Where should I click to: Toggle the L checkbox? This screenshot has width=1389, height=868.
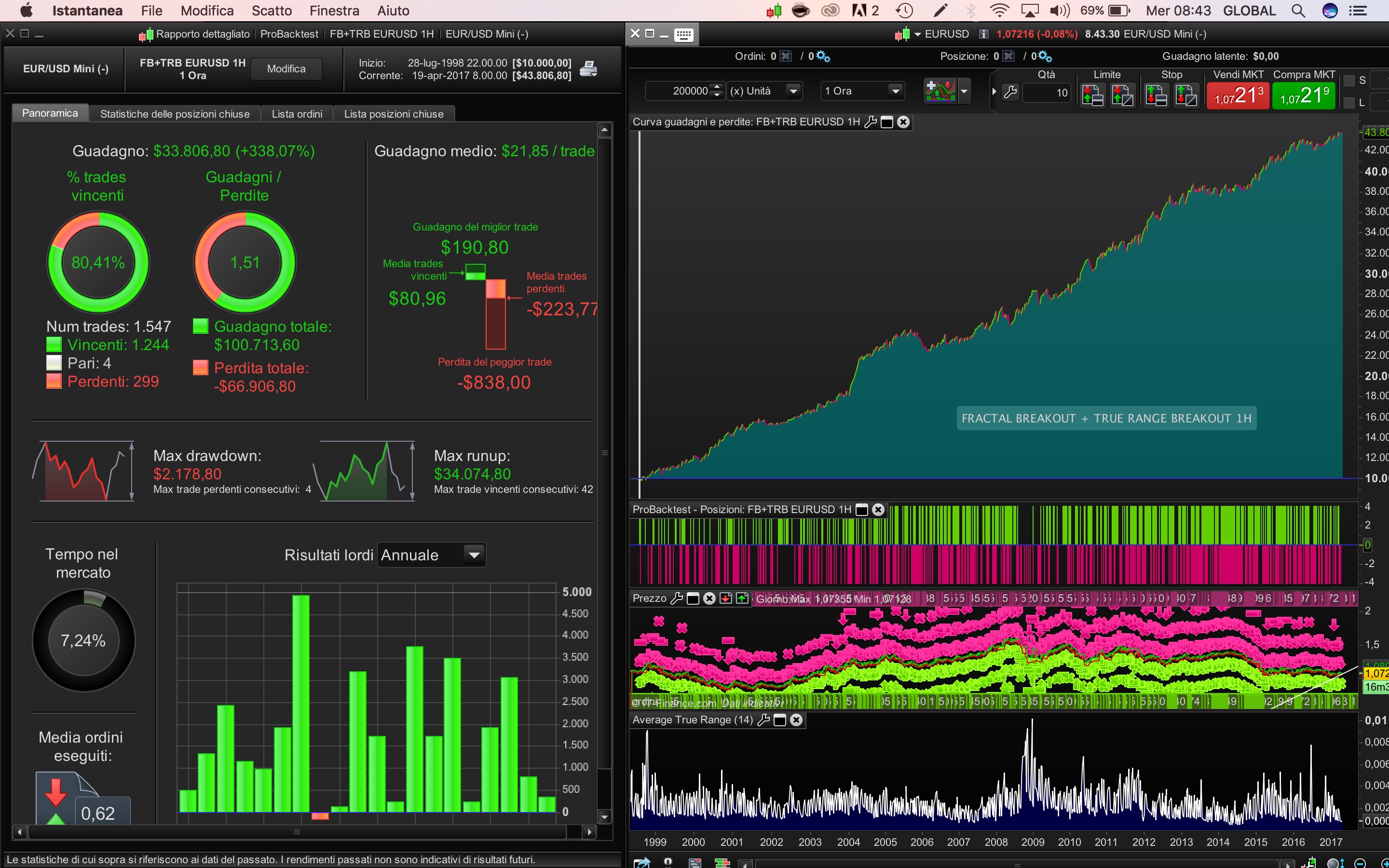[x=1349, y=103]
